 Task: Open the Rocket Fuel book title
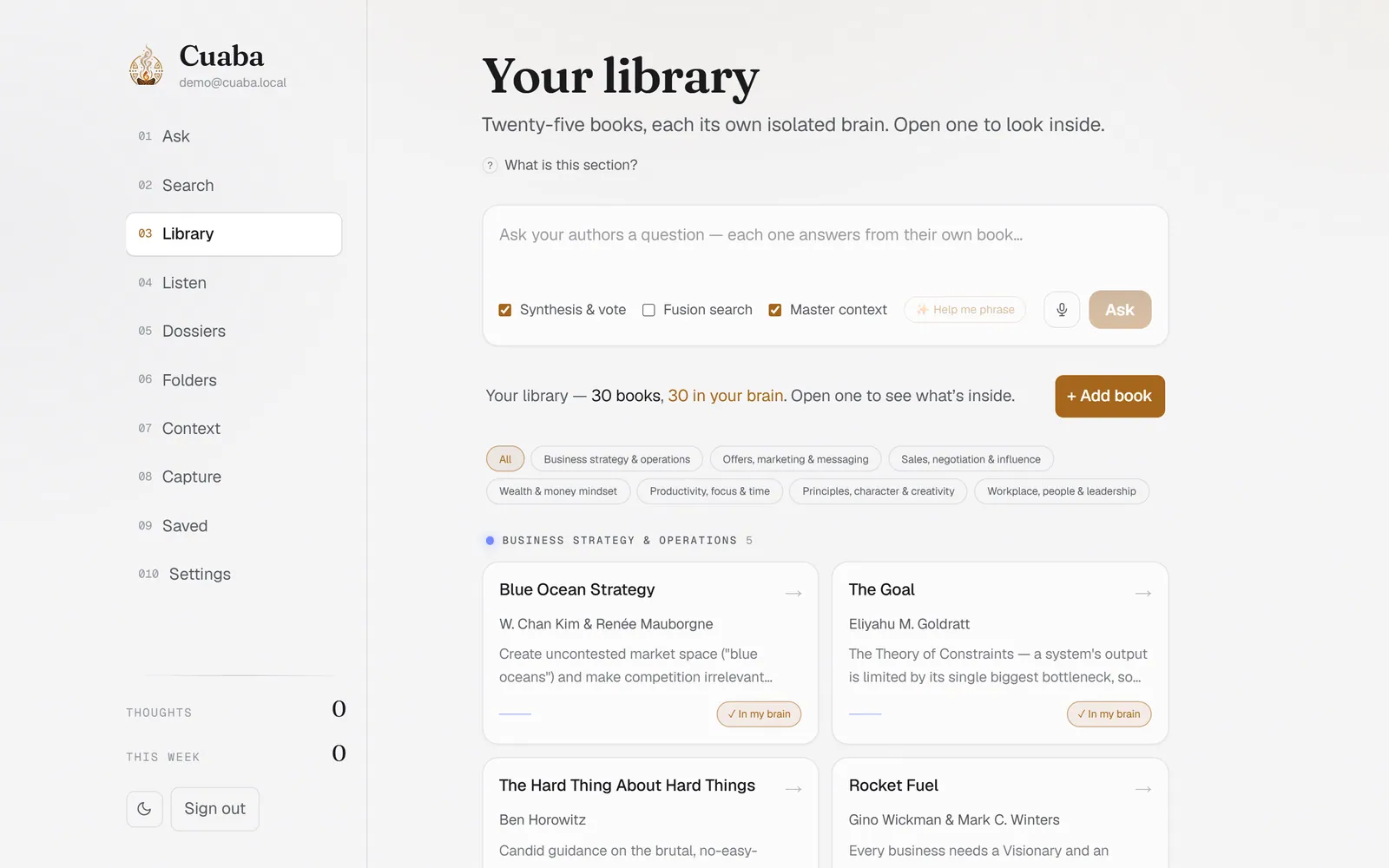coord(893,786)
